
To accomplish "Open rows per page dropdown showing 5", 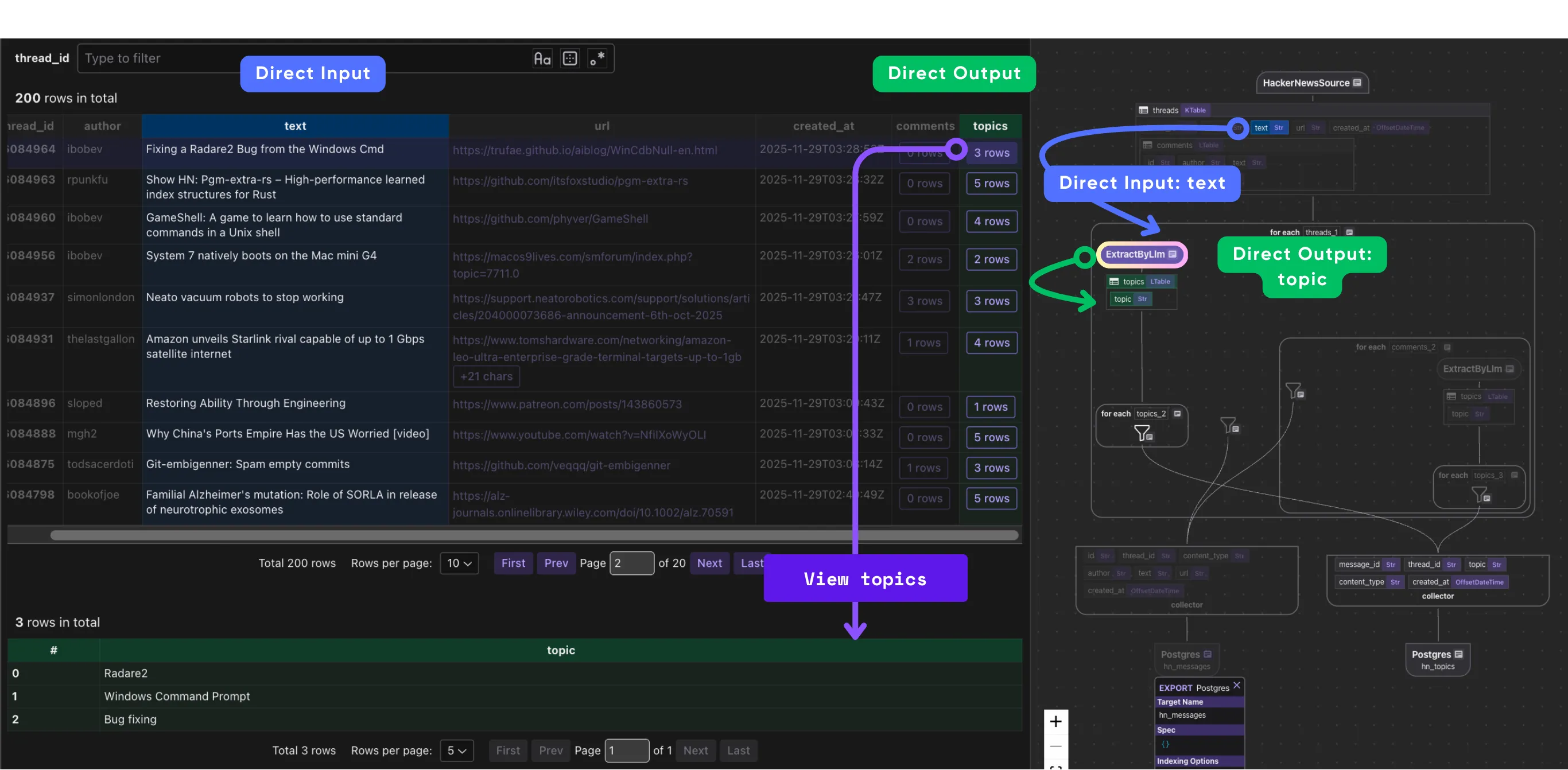I will (456, 750).
